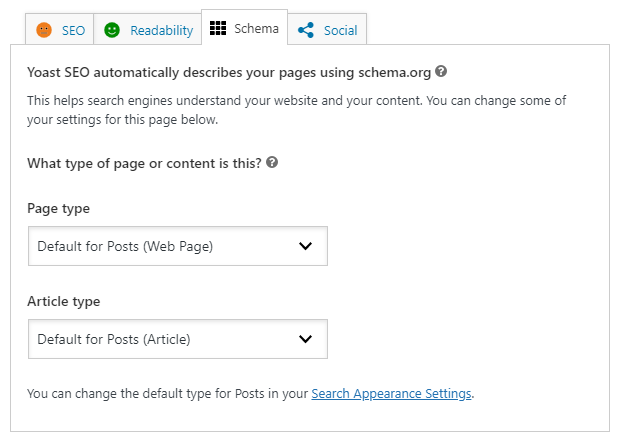Image resolution: width=634 pixels, height=437 pixels.
Task: Click the Social share icon
Action: click(x=306, y=30)
